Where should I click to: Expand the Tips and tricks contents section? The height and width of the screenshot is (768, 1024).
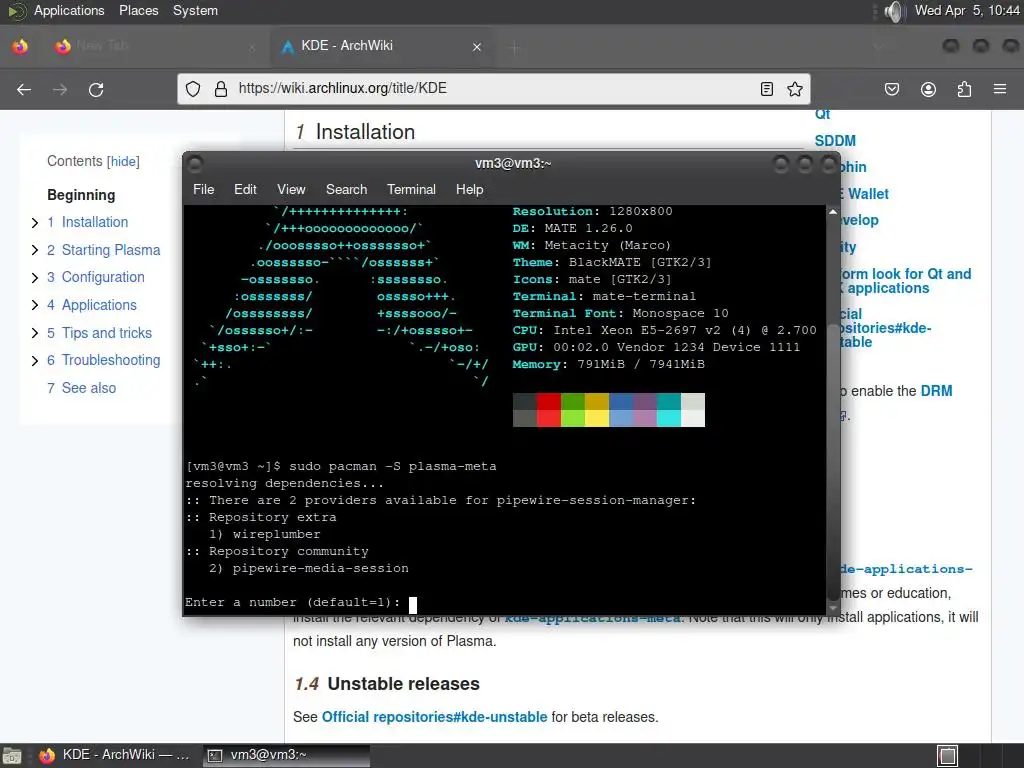[35, 333]
